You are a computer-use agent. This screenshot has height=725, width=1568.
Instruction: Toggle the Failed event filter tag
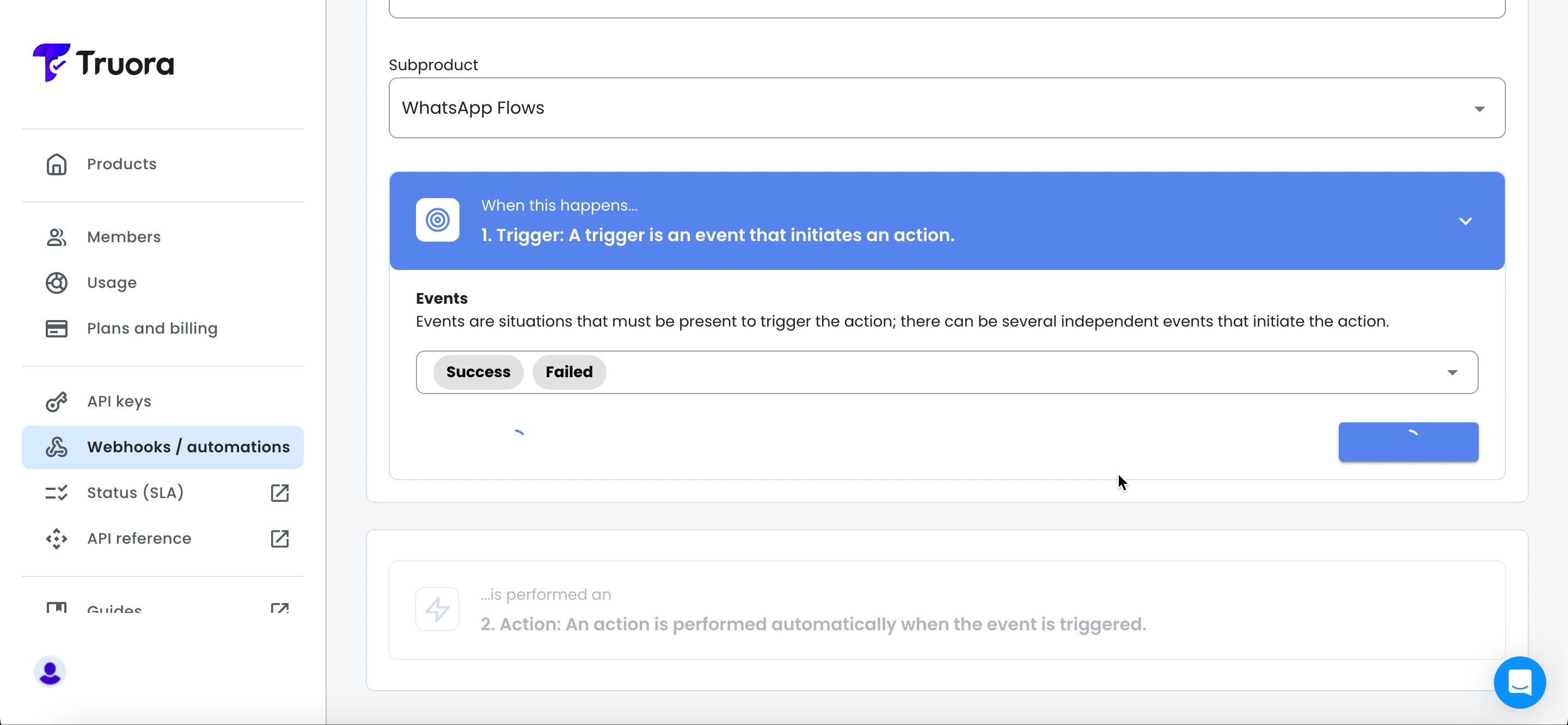coord(568,371)
